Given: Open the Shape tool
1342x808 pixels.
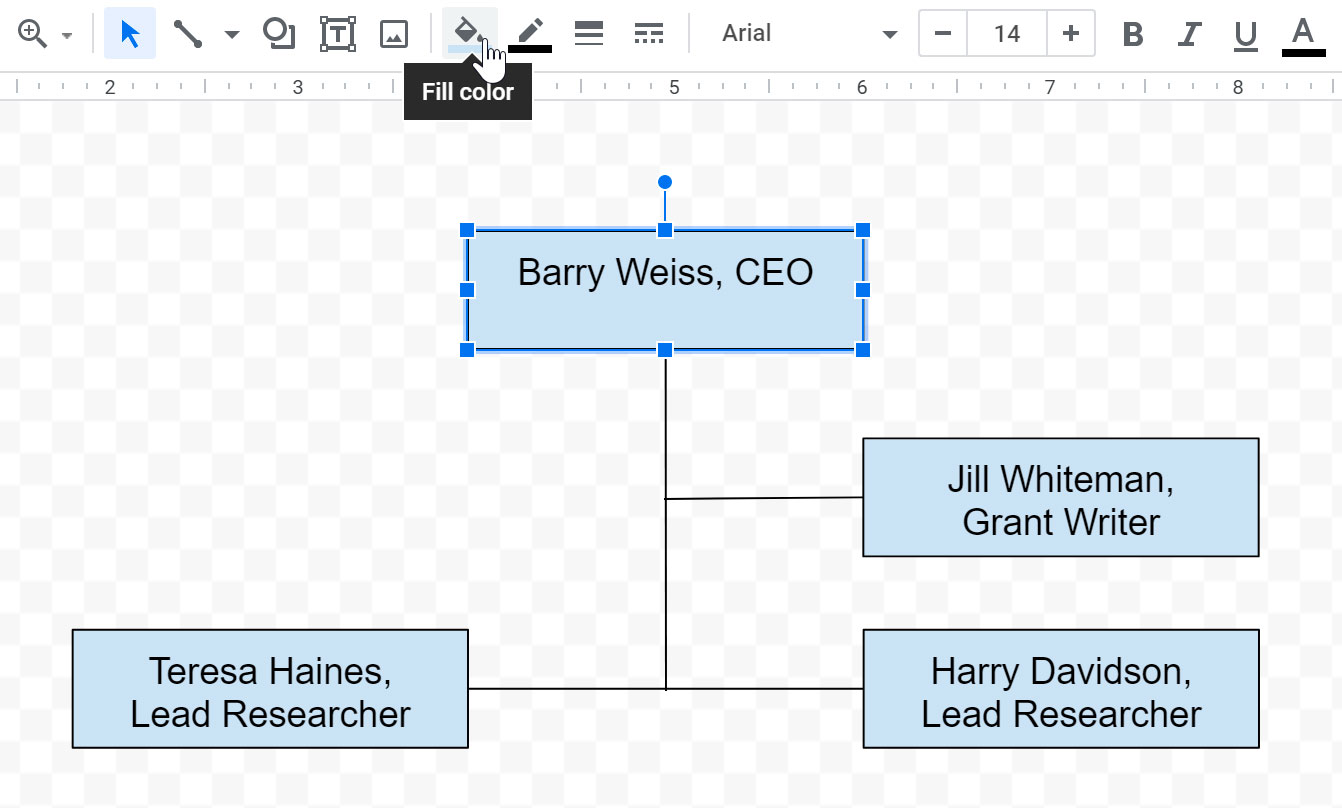Looking at the screenshot, I should (x=278, y=34).
